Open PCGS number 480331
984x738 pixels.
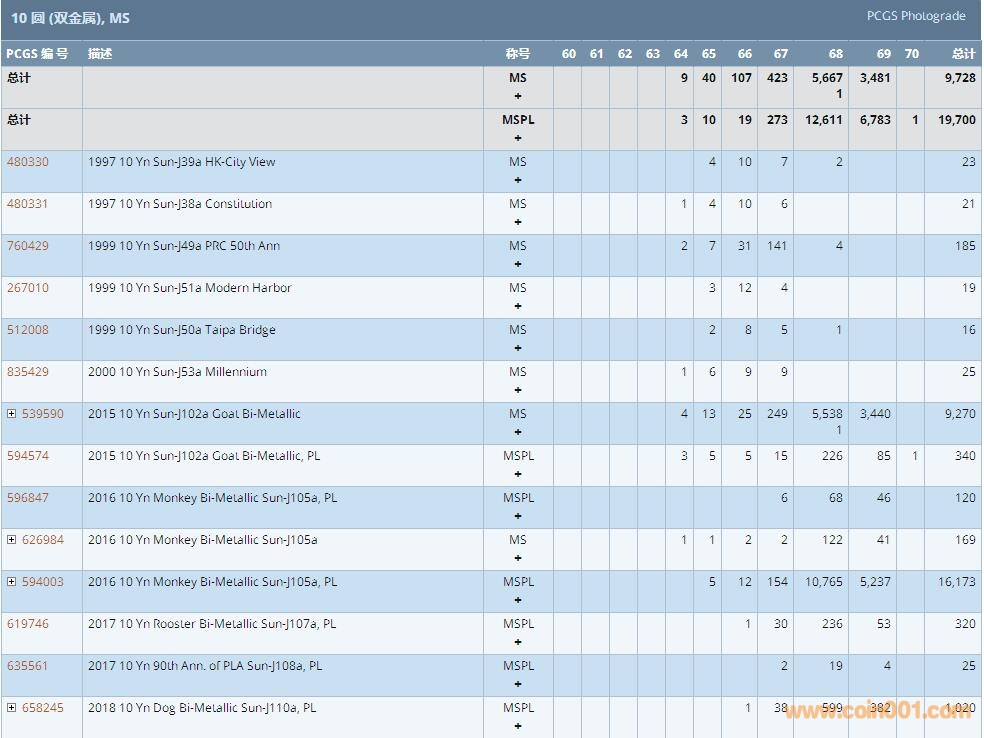pyautogui.click(x=28, y=204)
